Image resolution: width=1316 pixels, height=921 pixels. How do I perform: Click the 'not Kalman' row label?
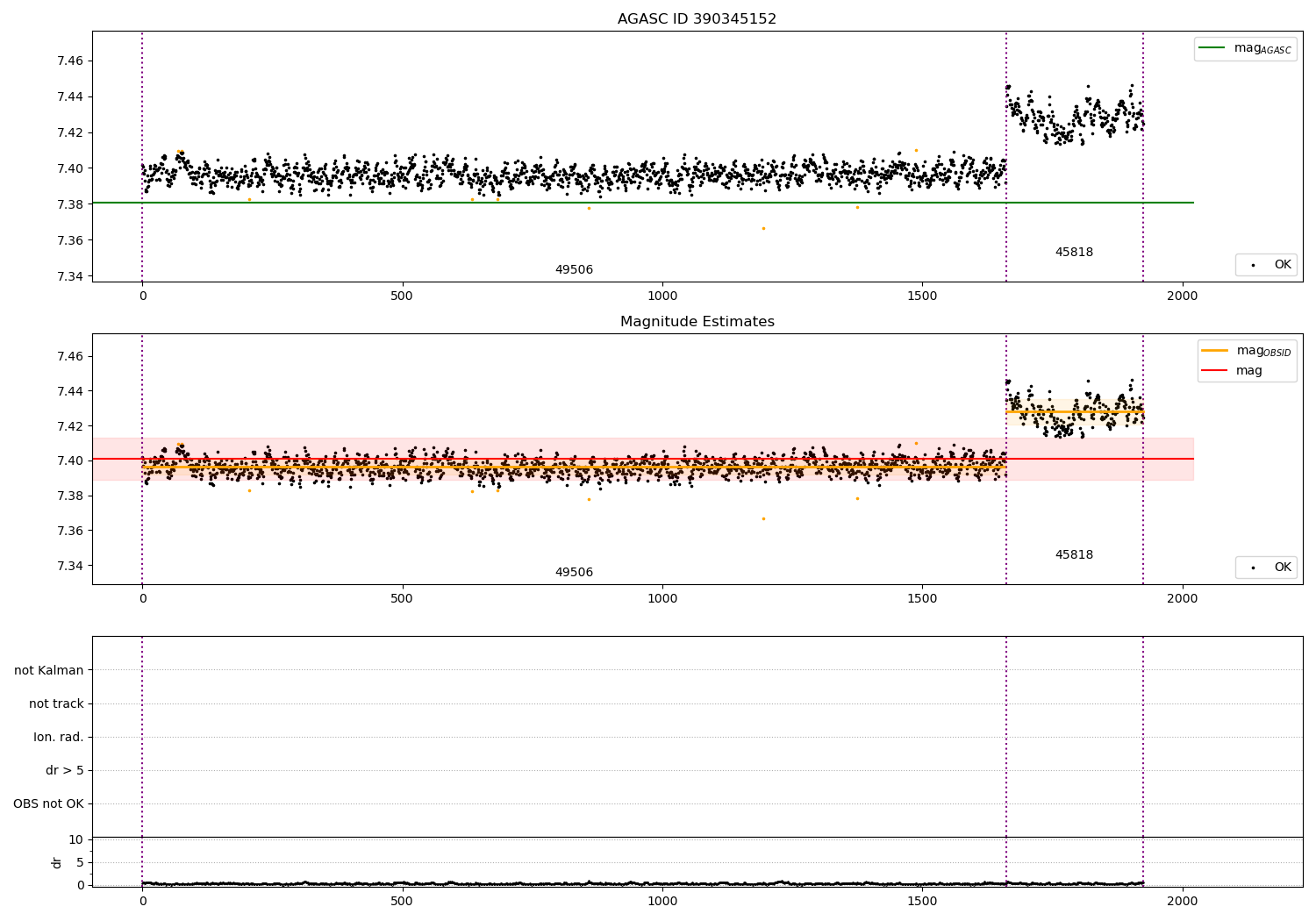tap(49, 670)
